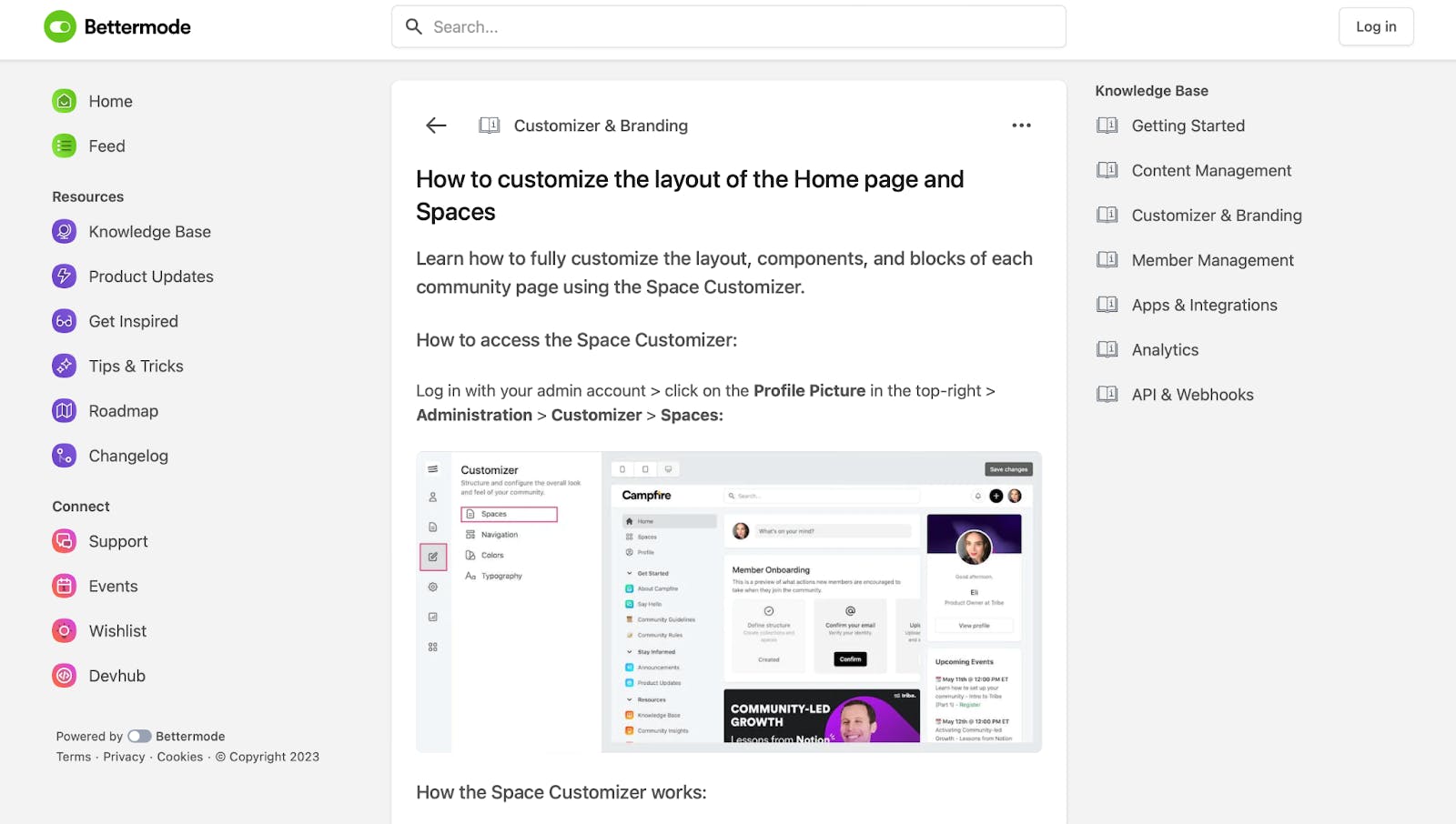Viewport: 1456px width, 824px height.
Task: Click the search magnifier icon
Action: pos(414,27)
